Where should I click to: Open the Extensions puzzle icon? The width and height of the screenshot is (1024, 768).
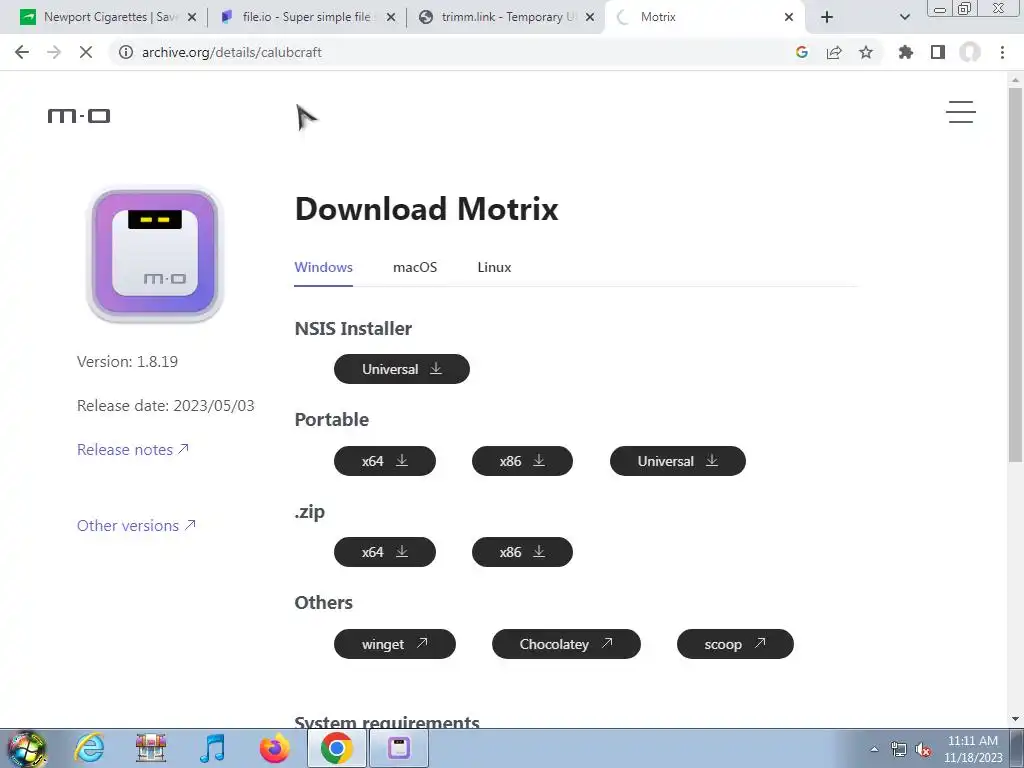pyautogui.click(x=906, y=52)
